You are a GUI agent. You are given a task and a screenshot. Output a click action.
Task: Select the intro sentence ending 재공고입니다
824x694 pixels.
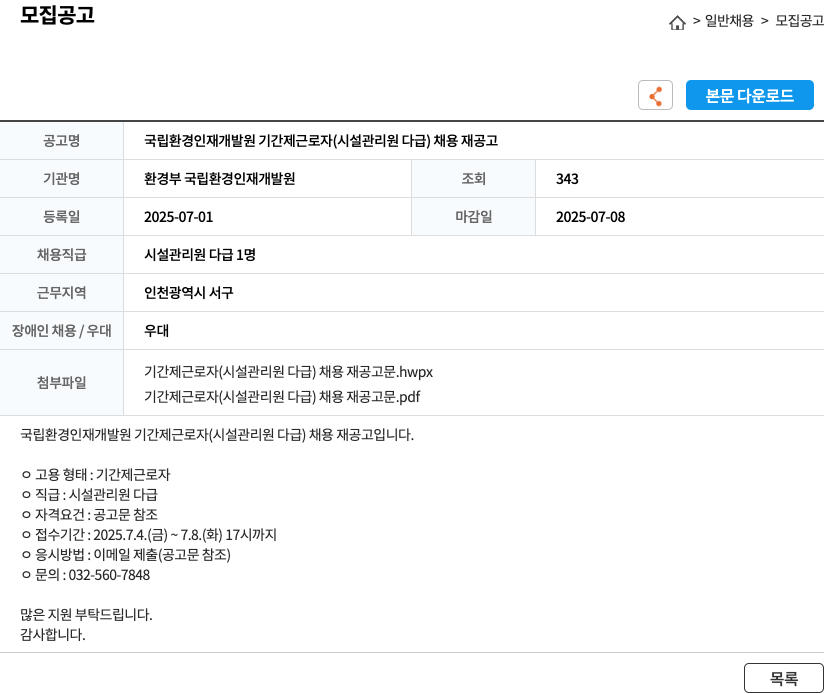click(217, 435)
